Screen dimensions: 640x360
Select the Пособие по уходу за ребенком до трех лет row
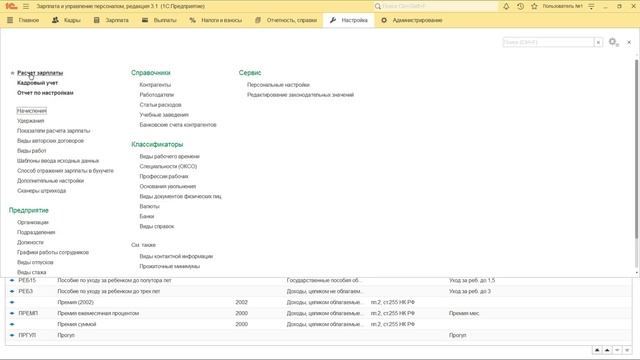[318, 291]
